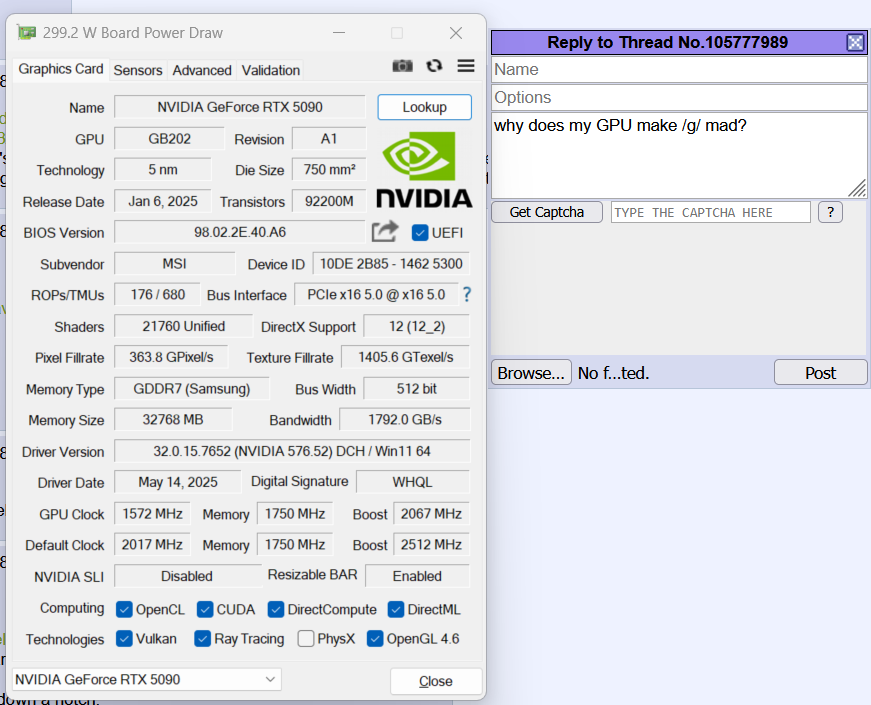The height and width of the screenshot is (705, 871).
Task: Click the 176 / 680 ROPs/TMUs value
Action: (158, 295)
